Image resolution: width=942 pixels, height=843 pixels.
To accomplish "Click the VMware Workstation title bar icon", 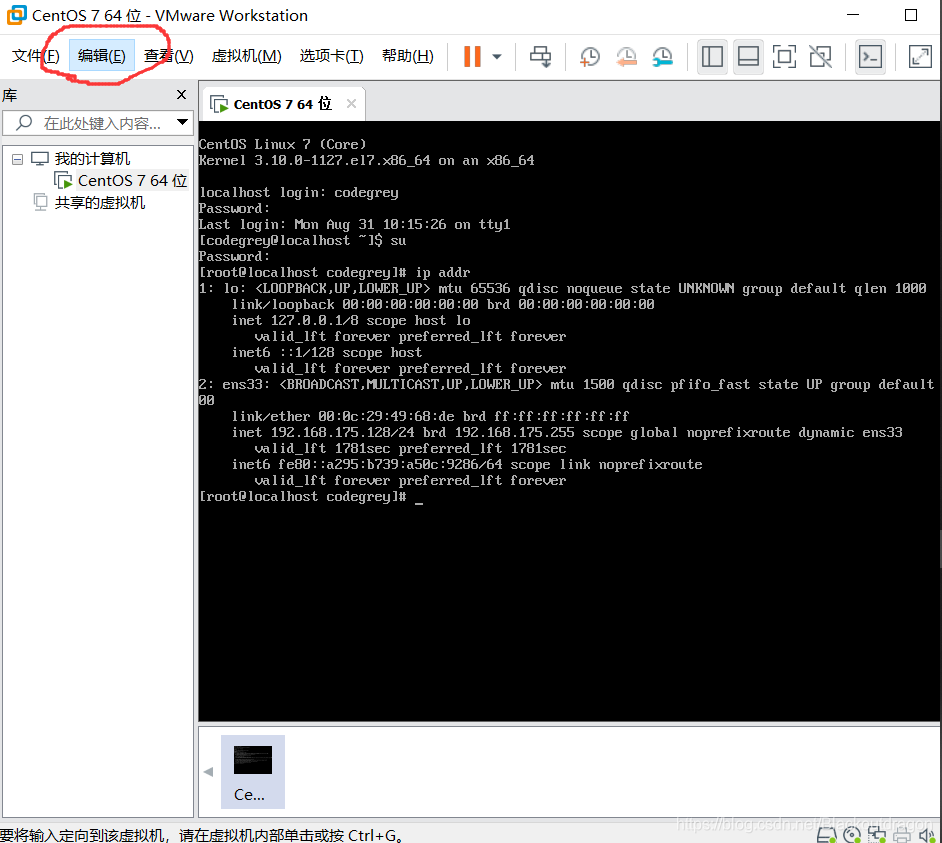I will (16, 15).
